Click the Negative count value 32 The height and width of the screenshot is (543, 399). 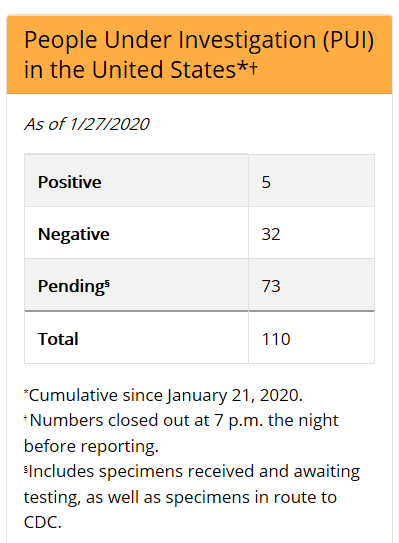(x=271, y=234)
